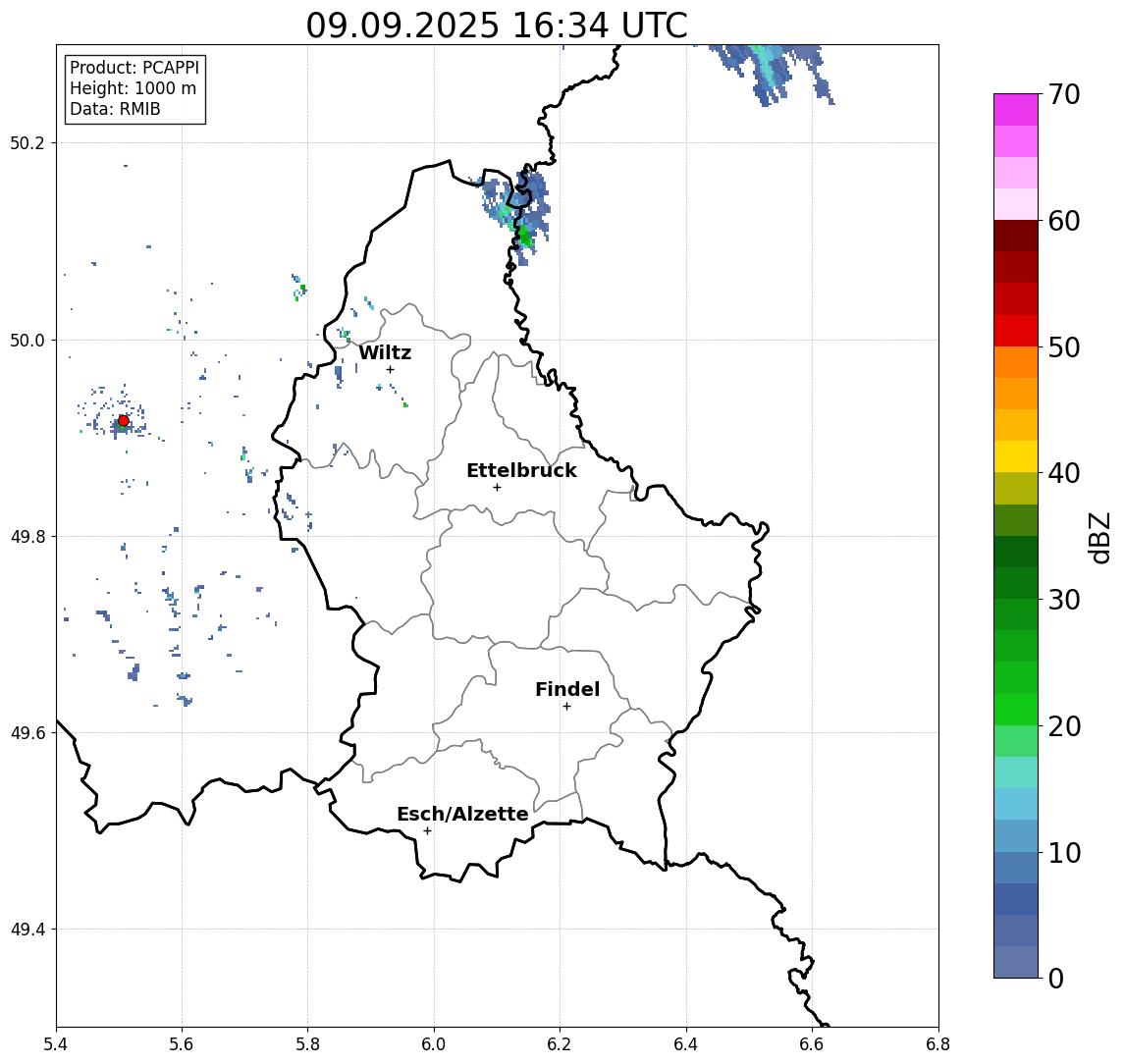Screen dimensions: 1124x1064
Task: Click the 5.8 longitude axis label
Action: point(308,1044)
